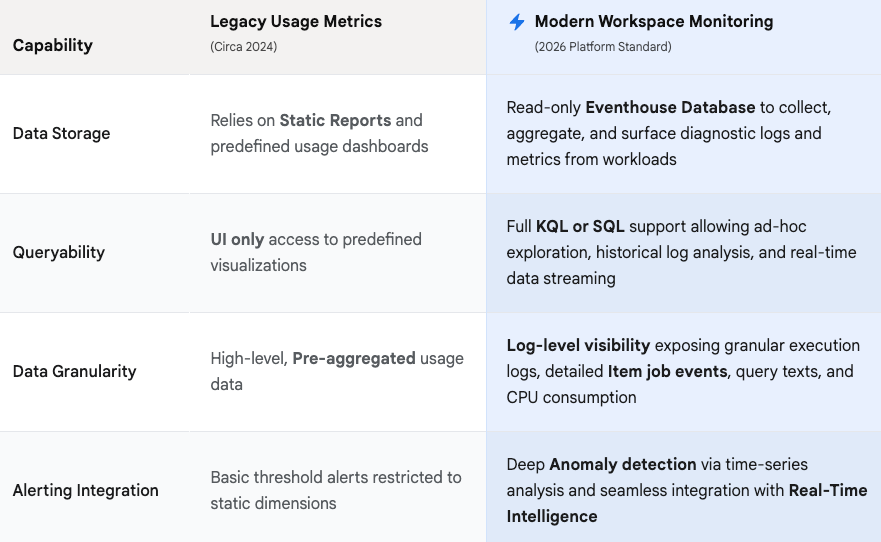Click the bold Pre-aggregated text
Viewport: 881px width, 542px height.
pos(354,358)
